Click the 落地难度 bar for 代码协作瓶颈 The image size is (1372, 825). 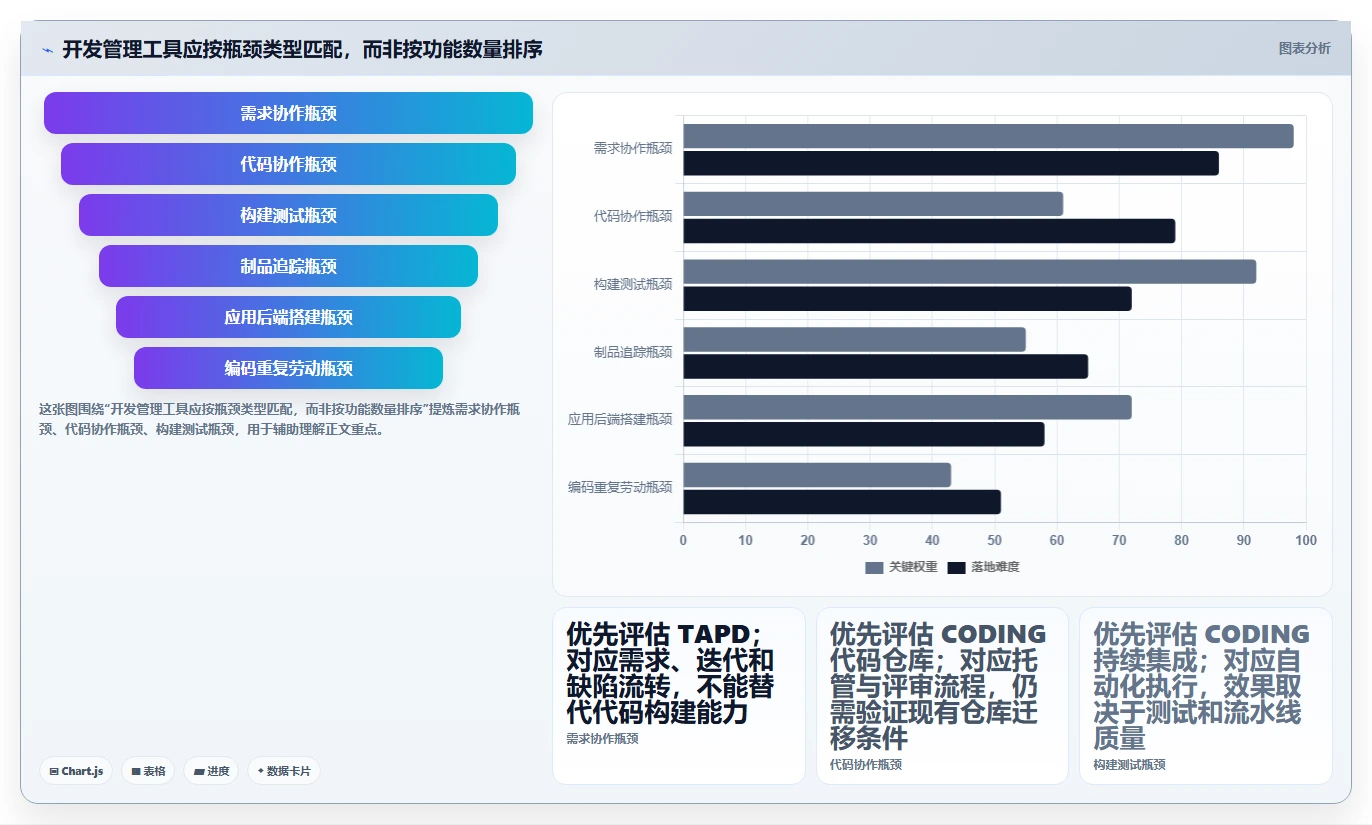coord(929,231)
